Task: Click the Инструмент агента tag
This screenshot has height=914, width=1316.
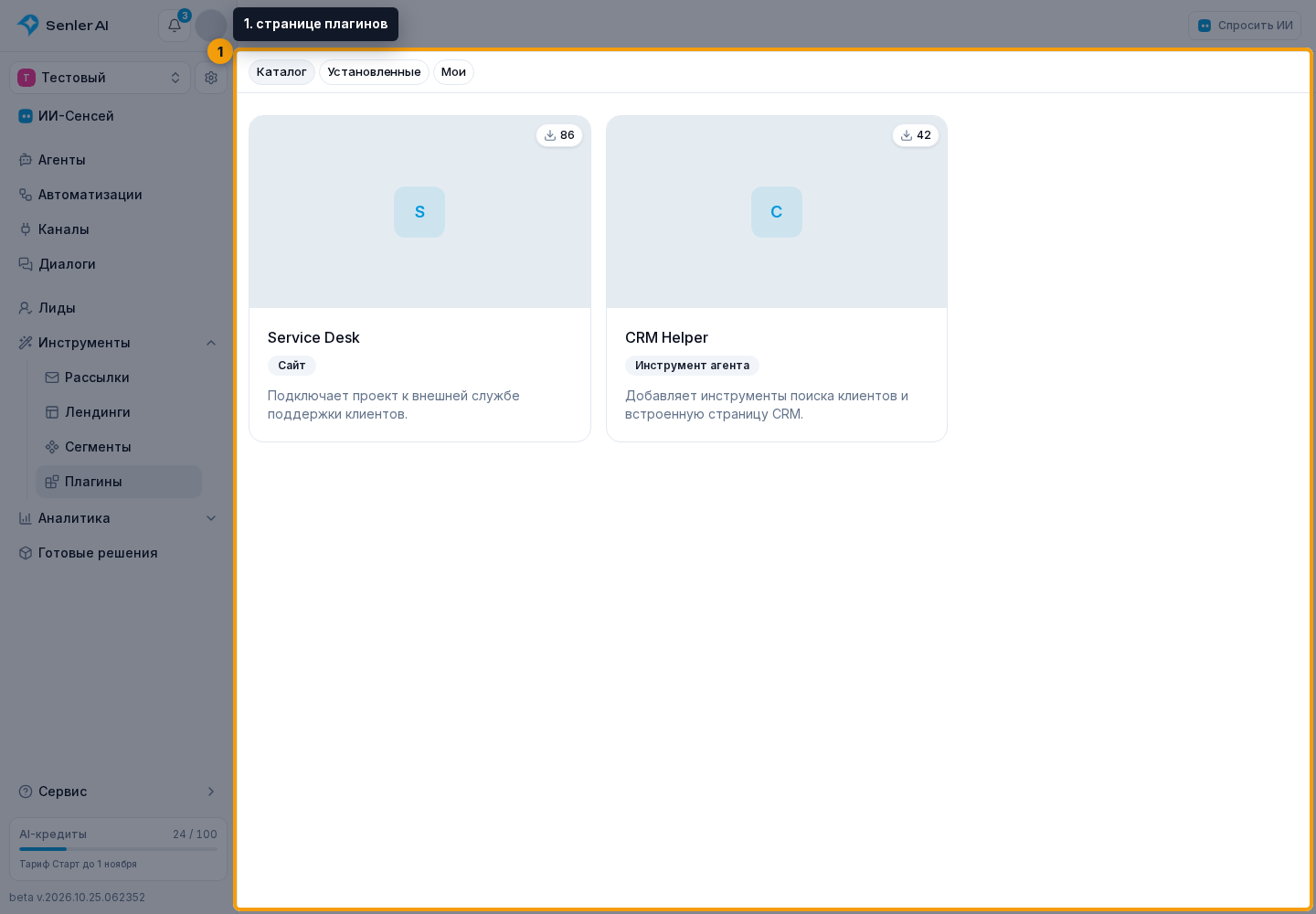Action: pos(692,366)
